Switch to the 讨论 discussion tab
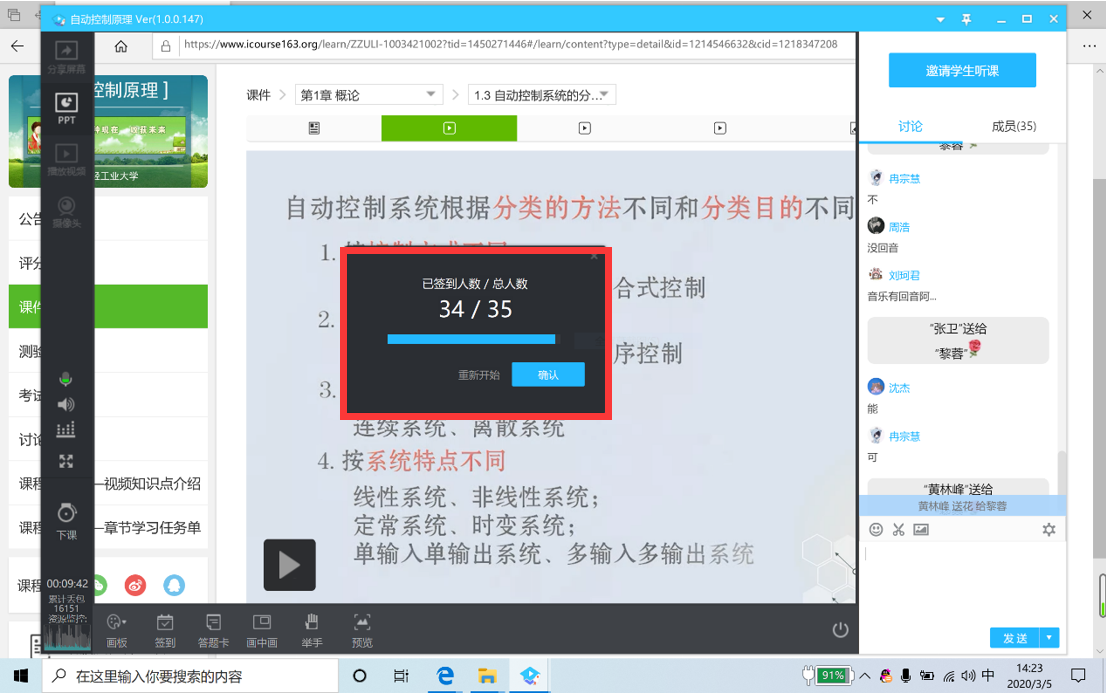This screenshot has height=695, width=1106. click(x=910, y=126)
